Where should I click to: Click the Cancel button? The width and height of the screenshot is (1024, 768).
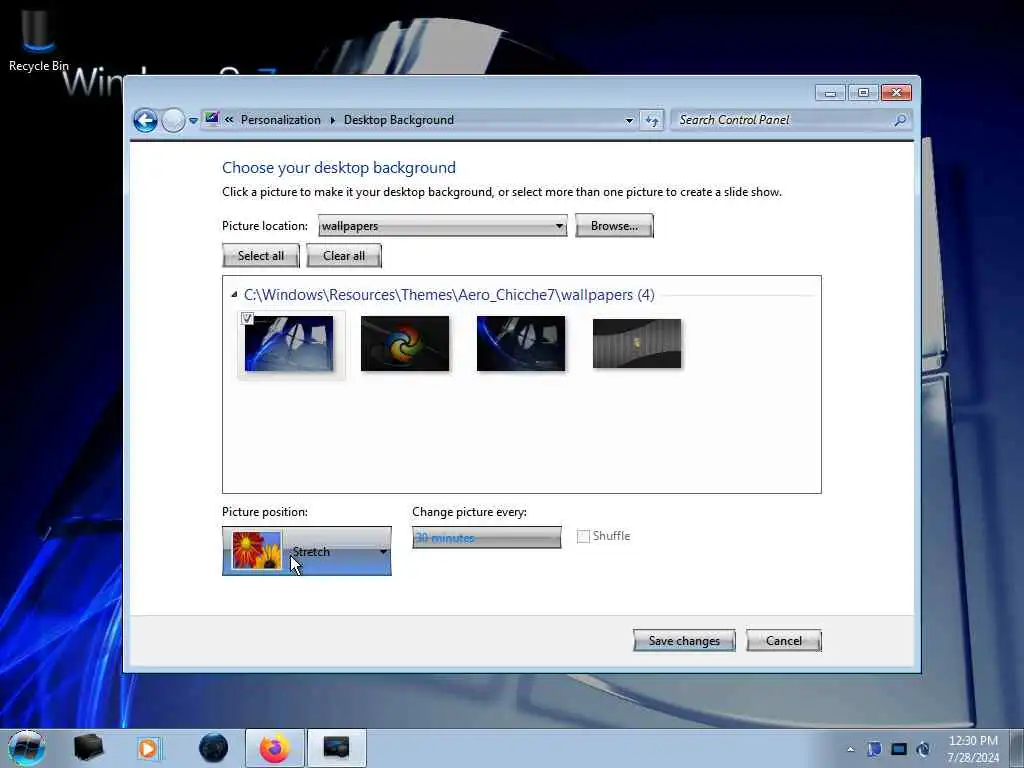(x=784, y=641)
